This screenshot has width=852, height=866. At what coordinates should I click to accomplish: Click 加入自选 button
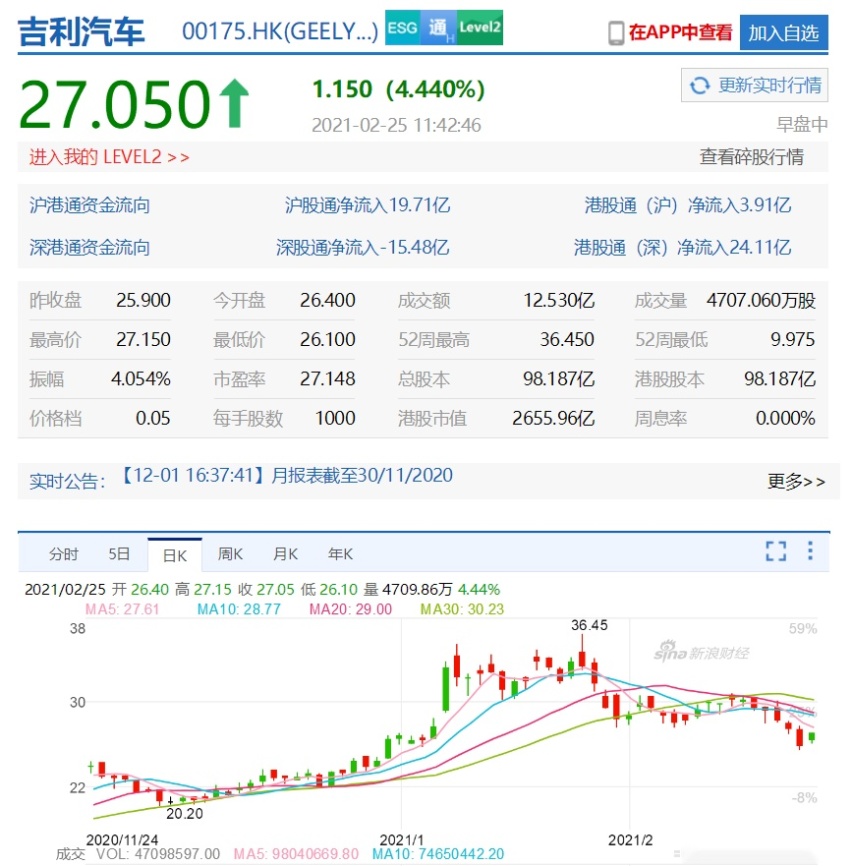pyautogui.click(x=784, y=33)
